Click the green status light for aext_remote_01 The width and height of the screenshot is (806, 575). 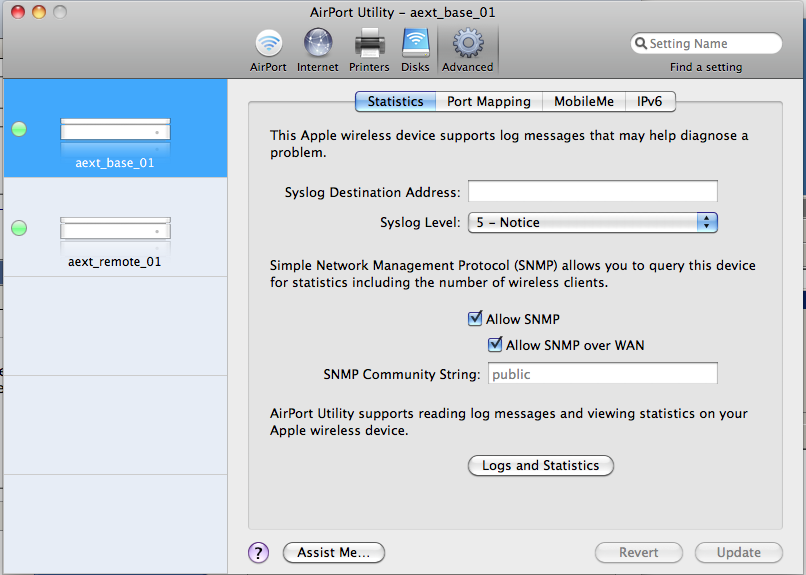click(x=19, y=228)
